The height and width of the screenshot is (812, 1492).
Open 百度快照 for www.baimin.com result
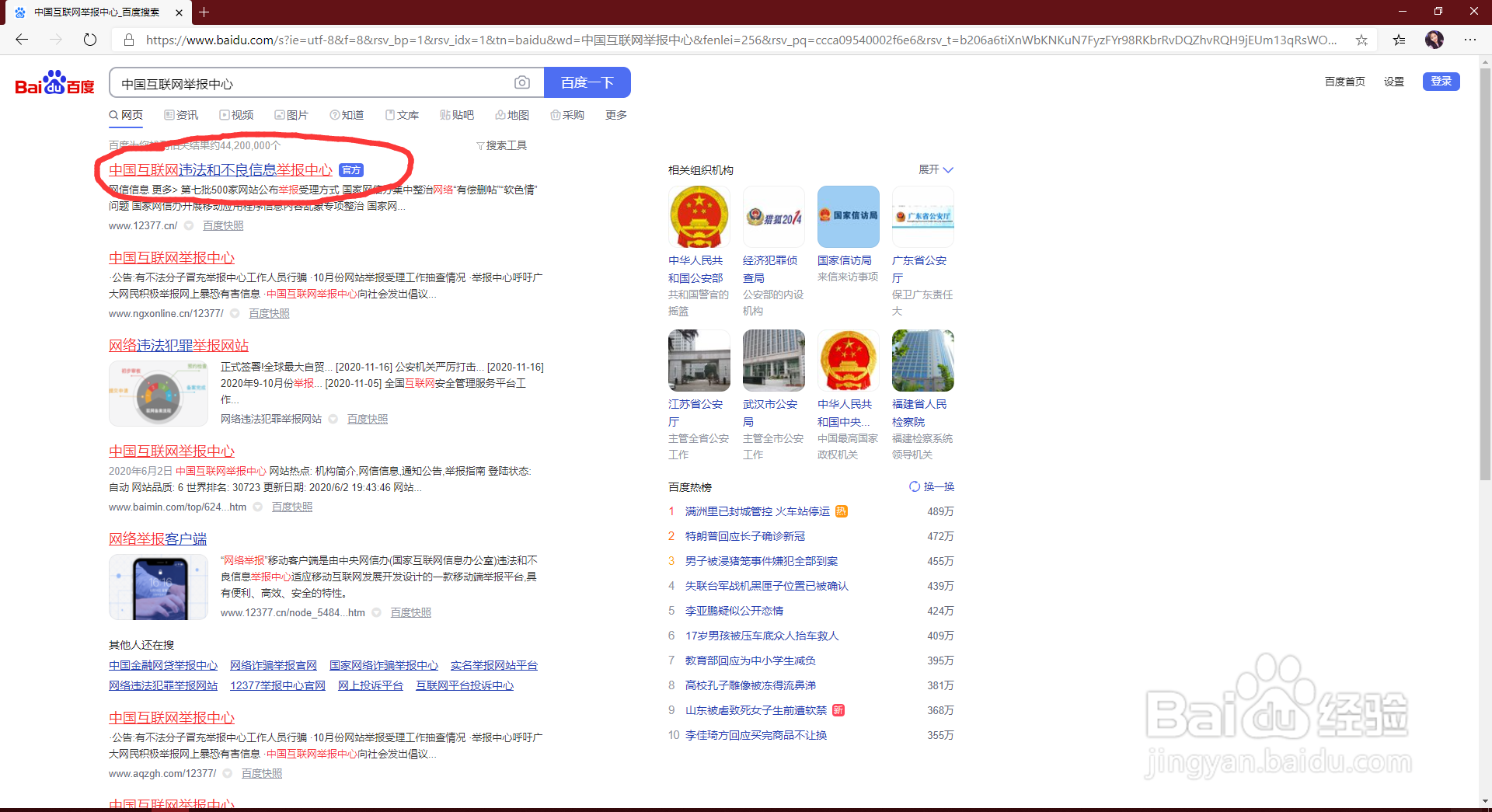(292, 507)
